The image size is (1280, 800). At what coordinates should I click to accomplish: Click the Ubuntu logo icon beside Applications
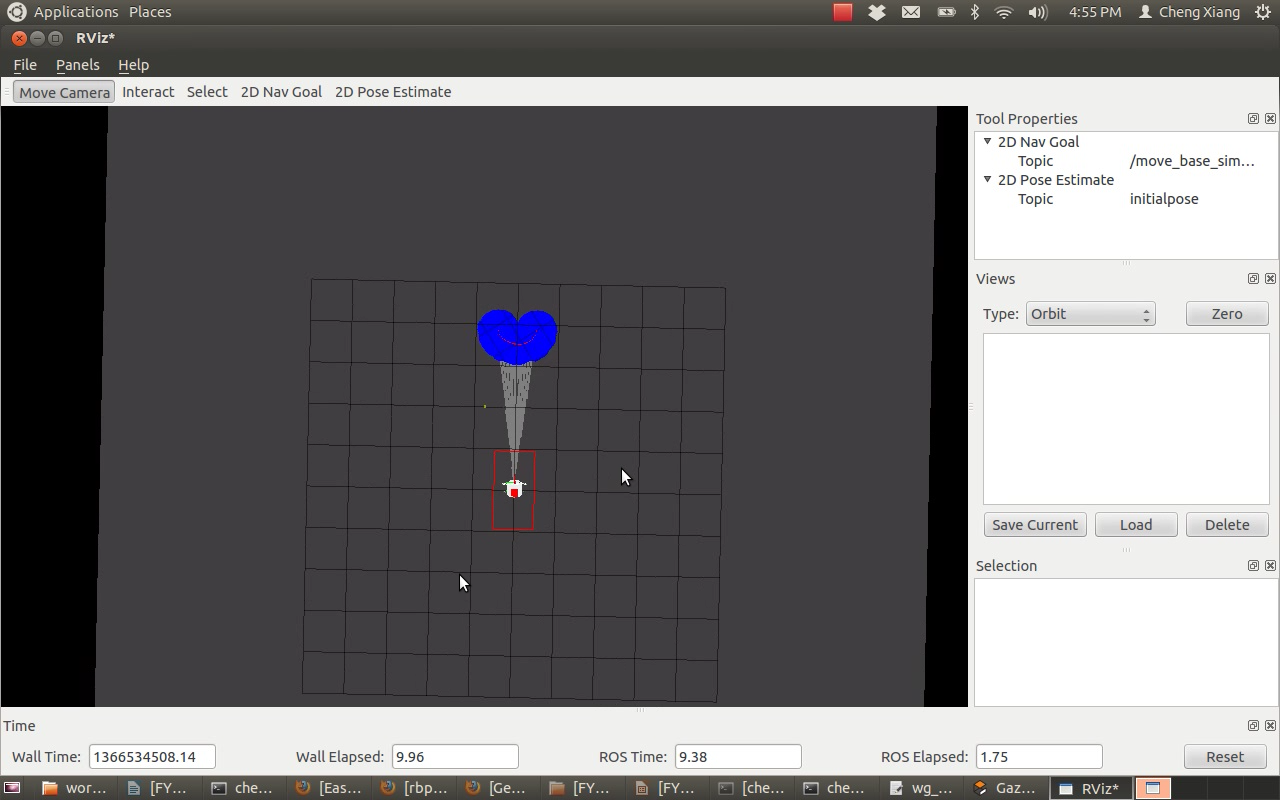coord(16,12)
